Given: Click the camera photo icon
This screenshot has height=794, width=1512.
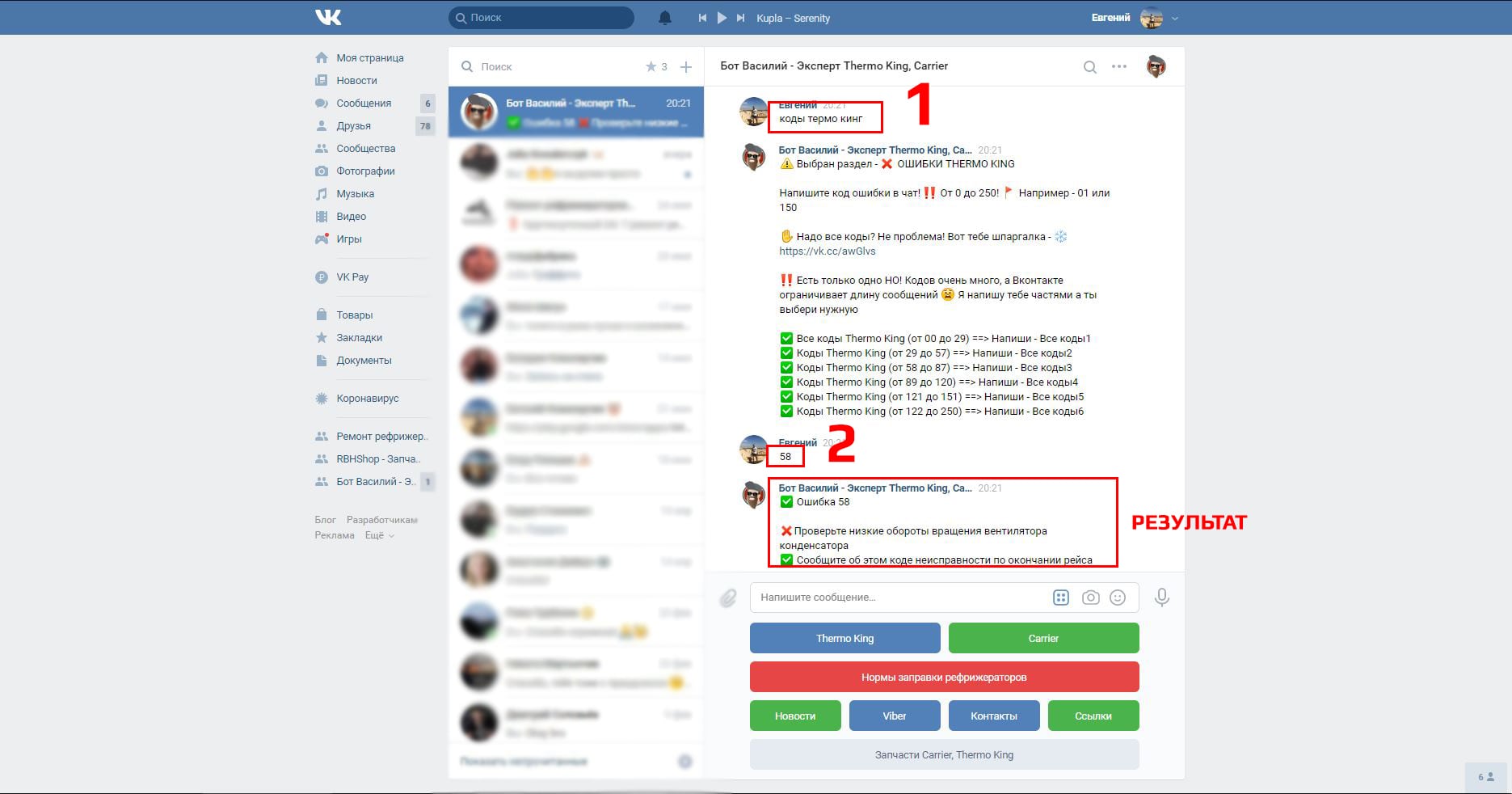Looking at the screenshot, I should pyautogui.click(x=1090, y=598).
